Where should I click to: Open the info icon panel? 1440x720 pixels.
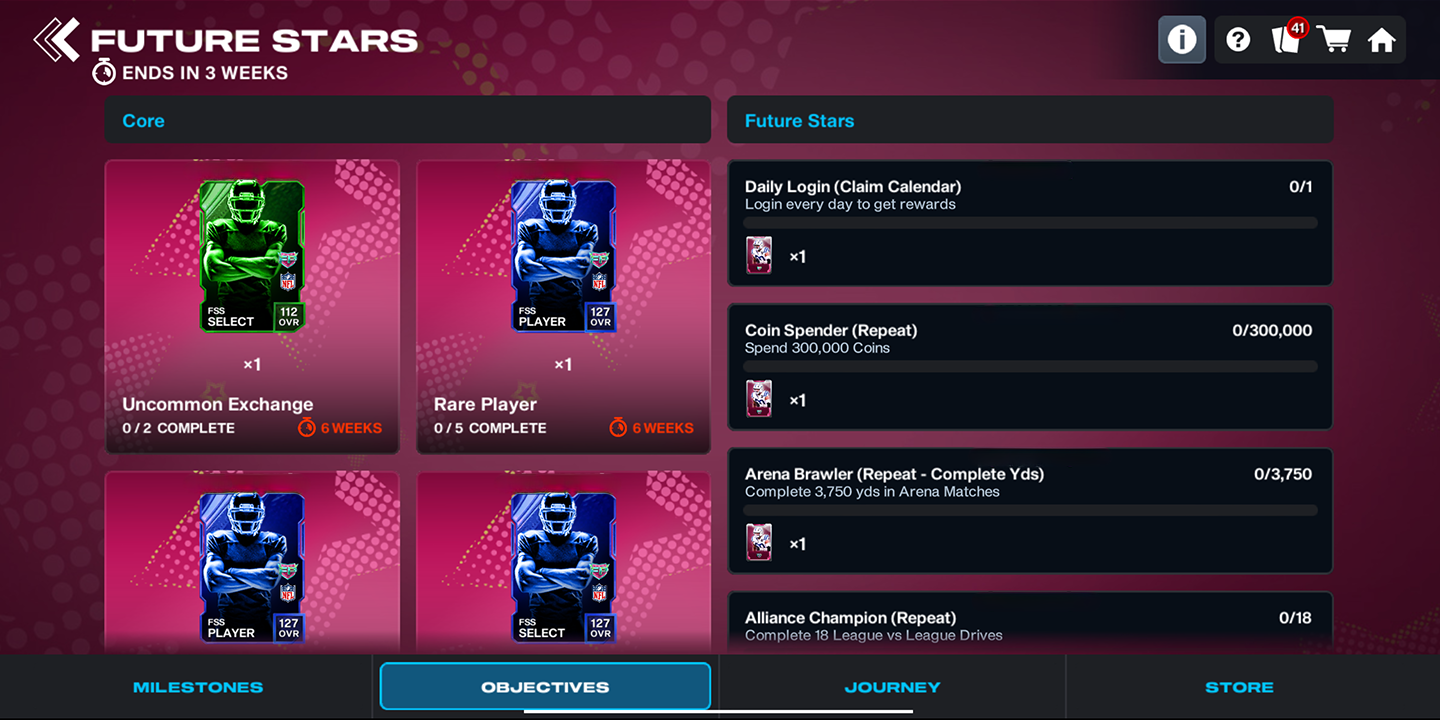pos(1182,40)
